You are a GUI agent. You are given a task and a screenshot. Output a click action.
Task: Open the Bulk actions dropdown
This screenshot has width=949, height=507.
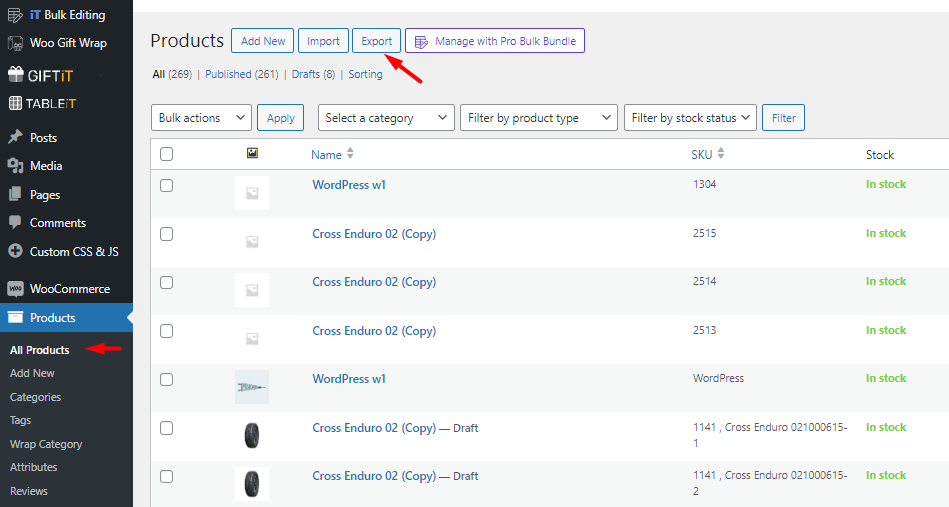tap(202, 117)
